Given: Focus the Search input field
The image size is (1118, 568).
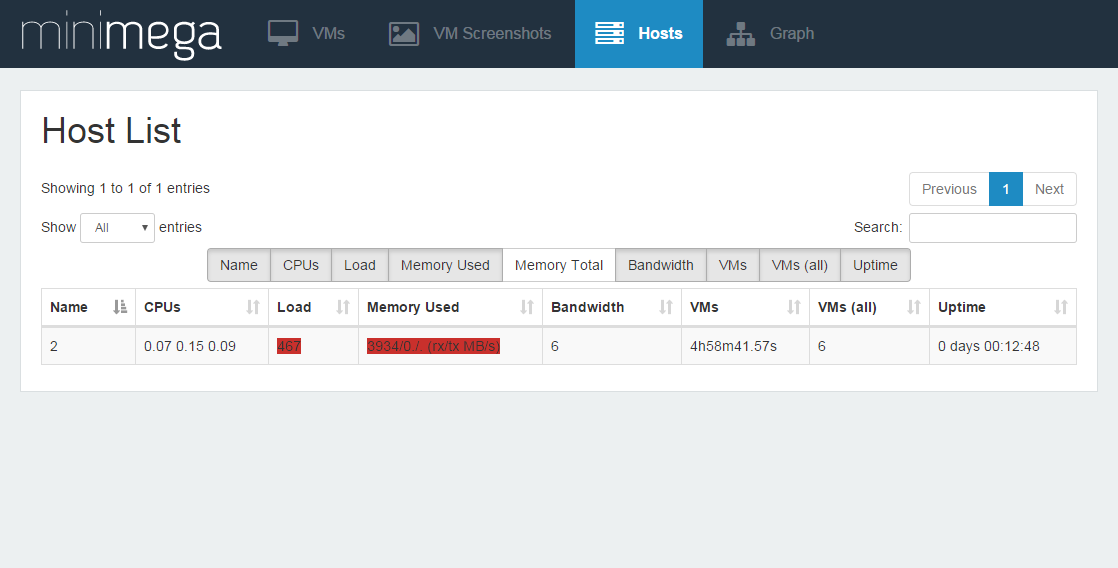Looking at the screenshot, I should pyautogui.click(x=992, y=228).
